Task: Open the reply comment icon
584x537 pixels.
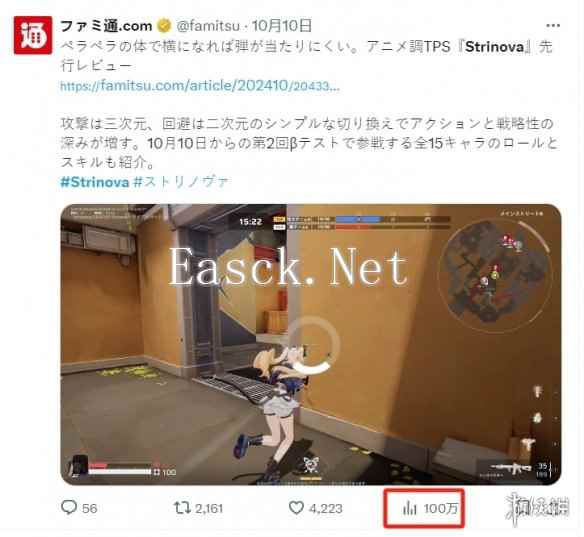Action: tap(69, 508)
